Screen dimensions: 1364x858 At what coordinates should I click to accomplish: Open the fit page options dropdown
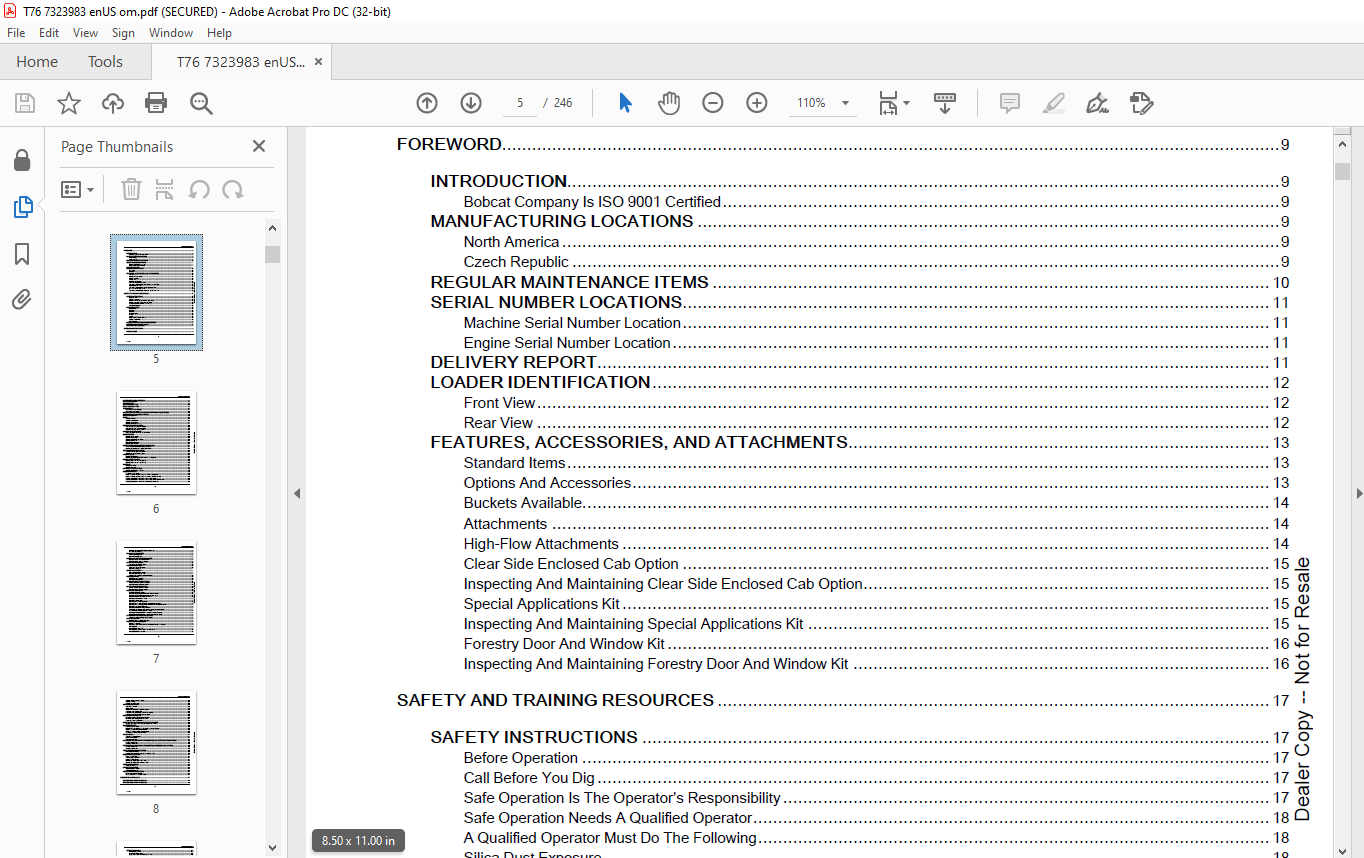click(893, 103)
